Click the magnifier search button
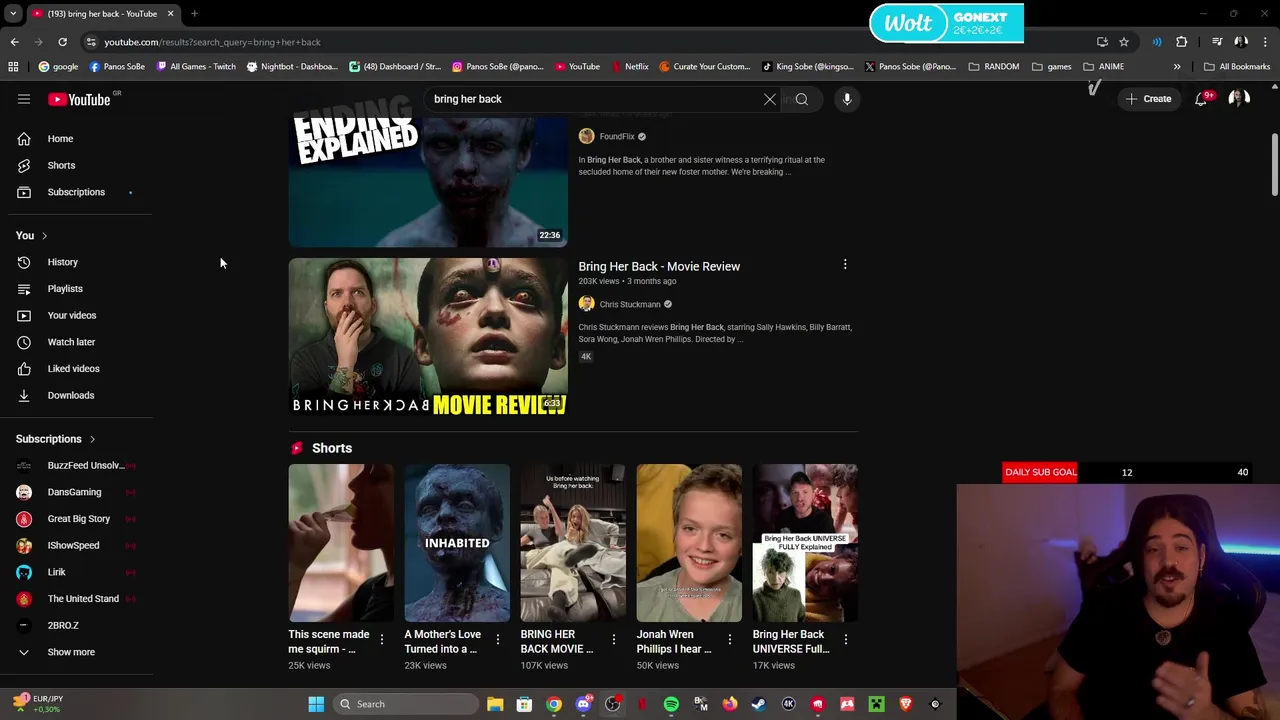 pyautogui.click(x=802, y=99)
